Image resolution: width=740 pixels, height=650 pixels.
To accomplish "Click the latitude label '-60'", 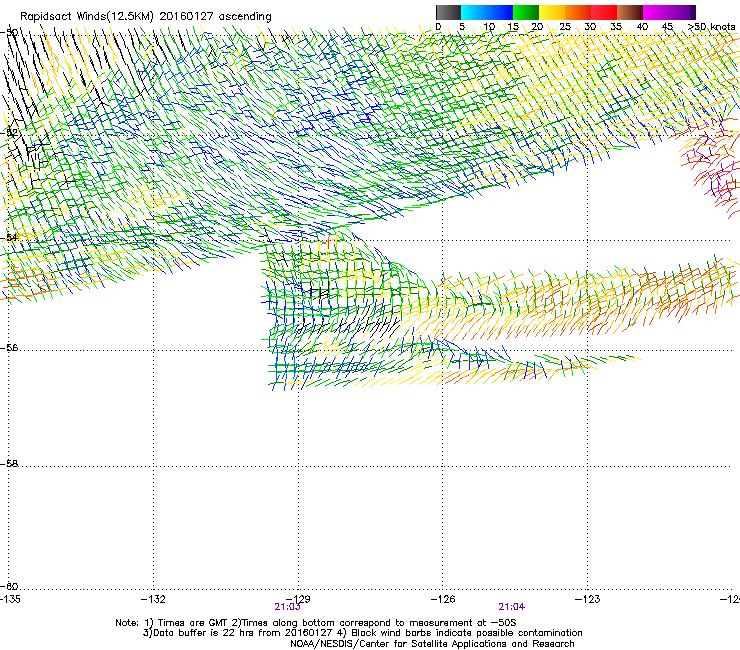I will point(9,586).
